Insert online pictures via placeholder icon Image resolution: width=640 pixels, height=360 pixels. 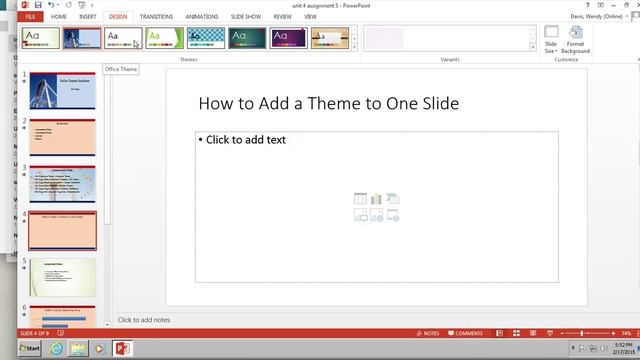376,215
